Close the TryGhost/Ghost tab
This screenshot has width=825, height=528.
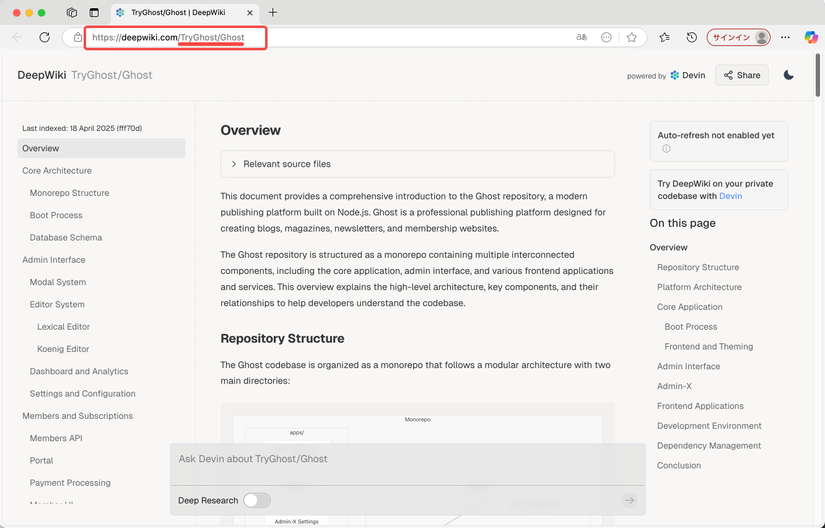point(250,13)
